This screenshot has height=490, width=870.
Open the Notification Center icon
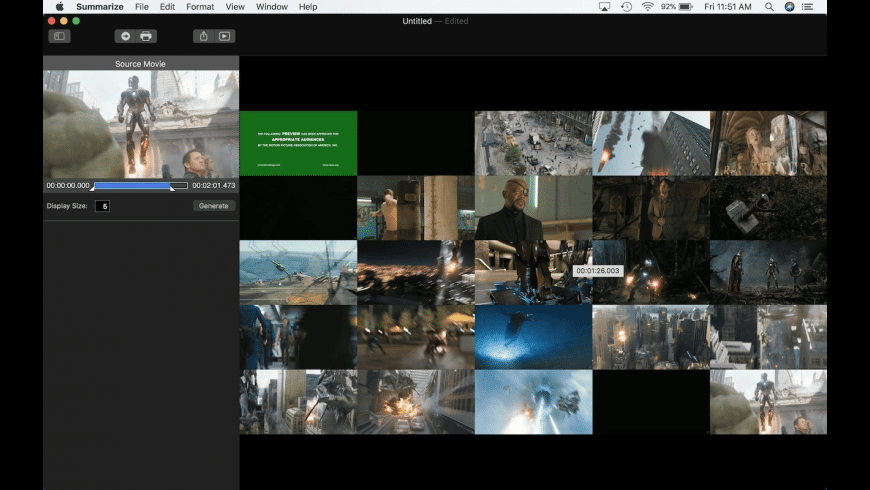808,7
